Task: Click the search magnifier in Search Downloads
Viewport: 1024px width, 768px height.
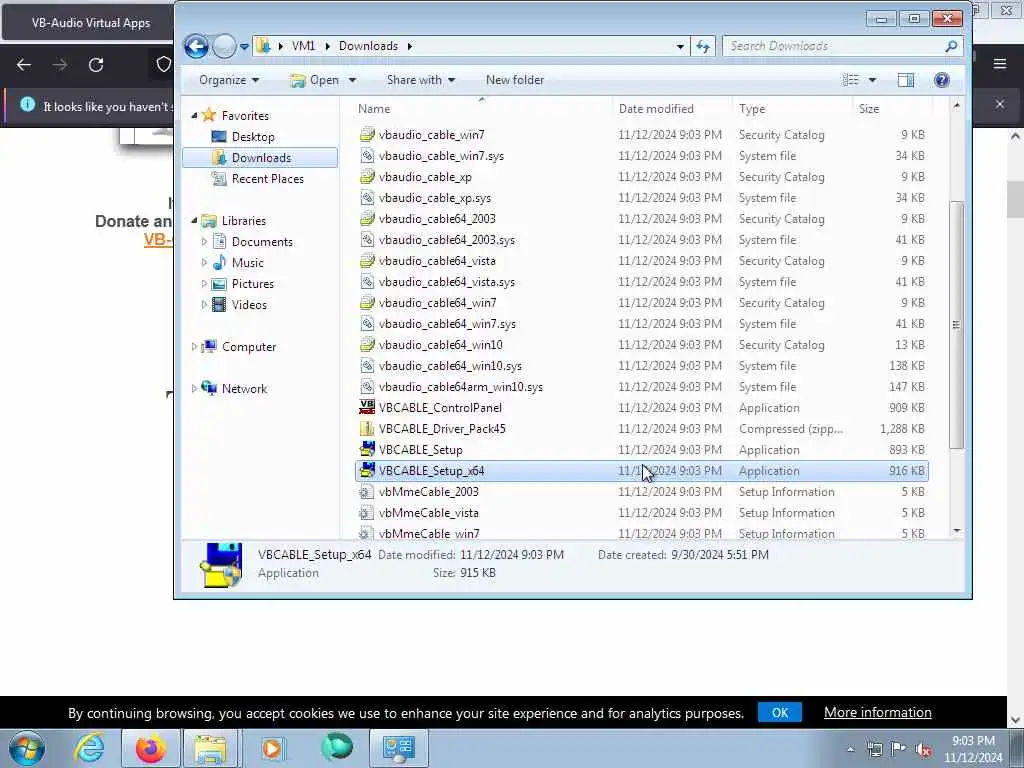Action: [951, 46]
